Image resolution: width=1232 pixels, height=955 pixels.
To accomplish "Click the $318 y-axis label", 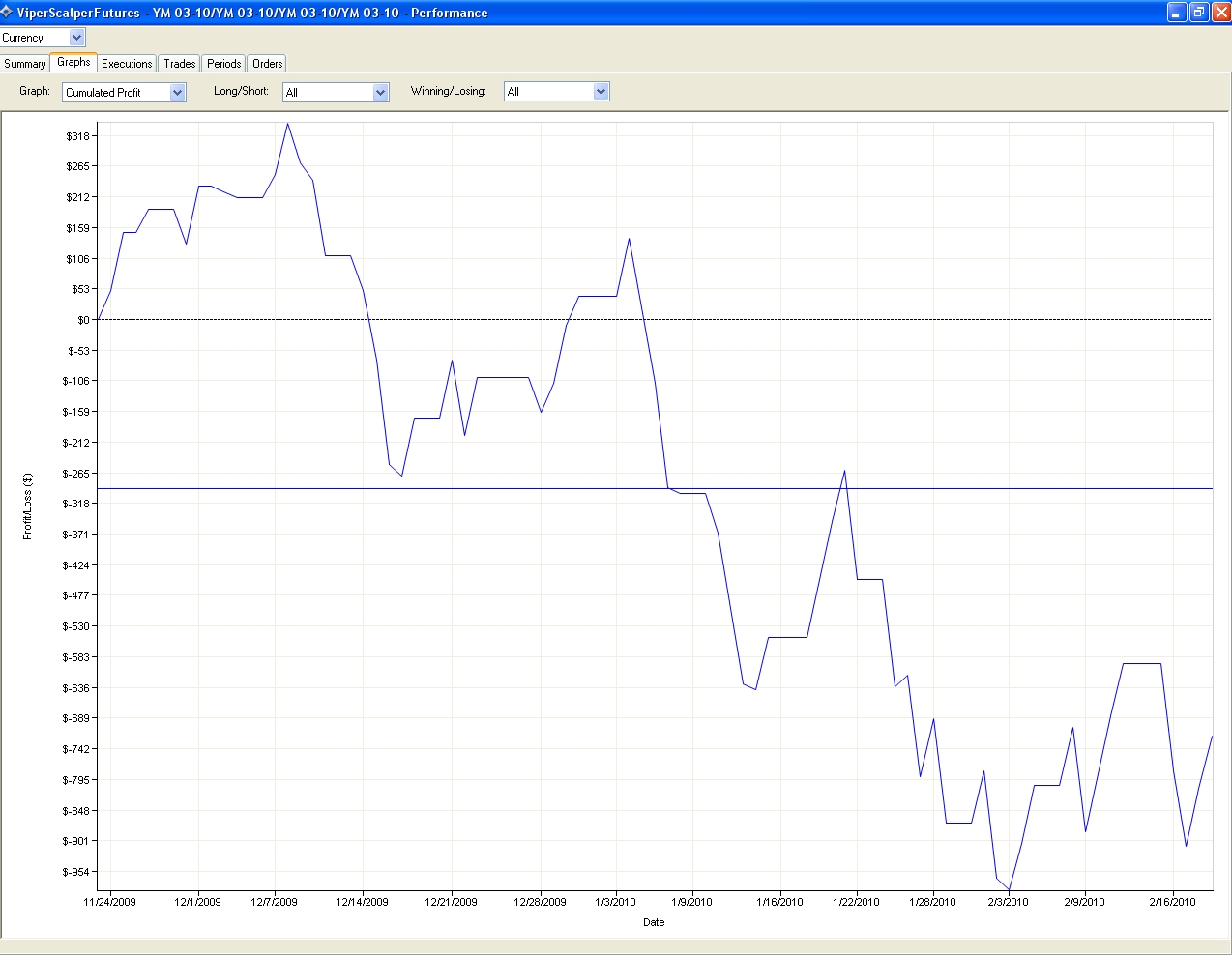I will click(x=77, y=136).
